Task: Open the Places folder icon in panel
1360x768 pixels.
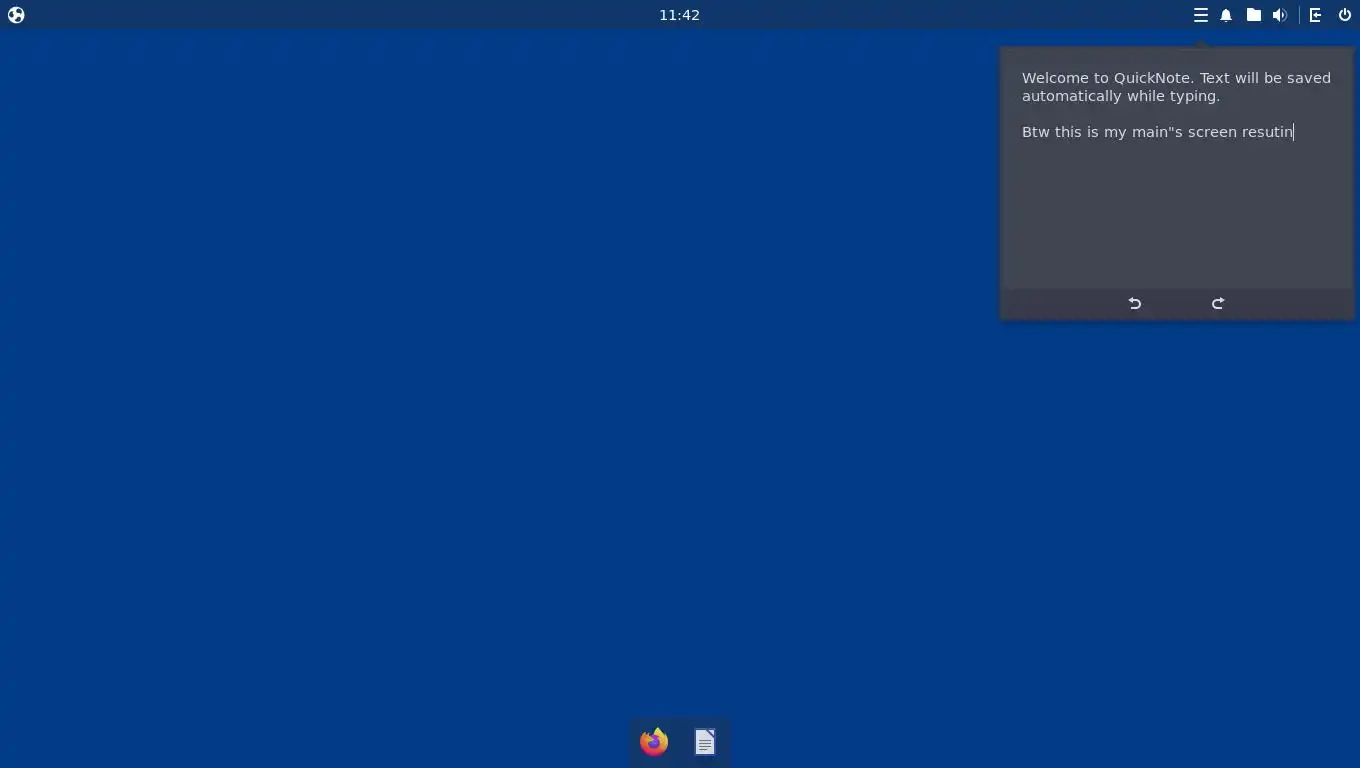Action: coord(1253,15)
